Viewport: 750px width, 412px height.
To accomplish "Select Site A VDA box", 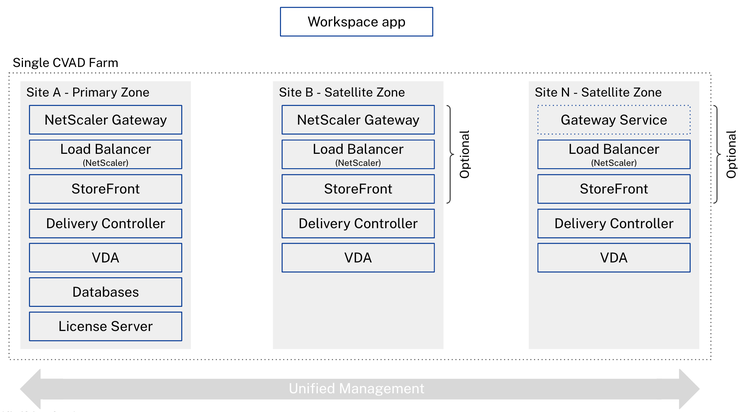I will point(105,257).
